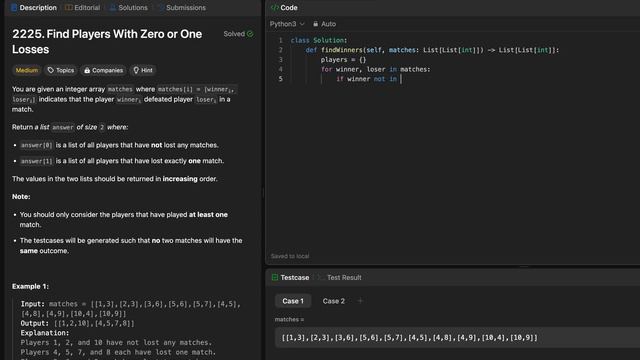This screenshot has width=640, height=360.
Task: Click the 'Saved to local' status text
Action: [x=290, y=256]
